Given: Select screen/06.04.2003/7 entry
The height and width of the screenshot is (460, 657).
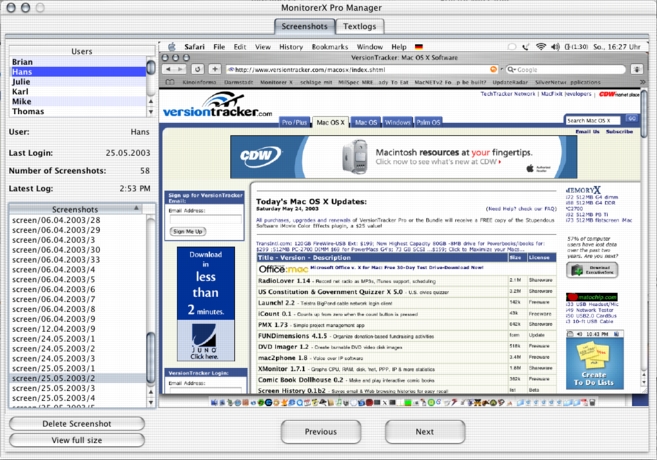Looking at the screenshot, I should click(x=78, y=299).
